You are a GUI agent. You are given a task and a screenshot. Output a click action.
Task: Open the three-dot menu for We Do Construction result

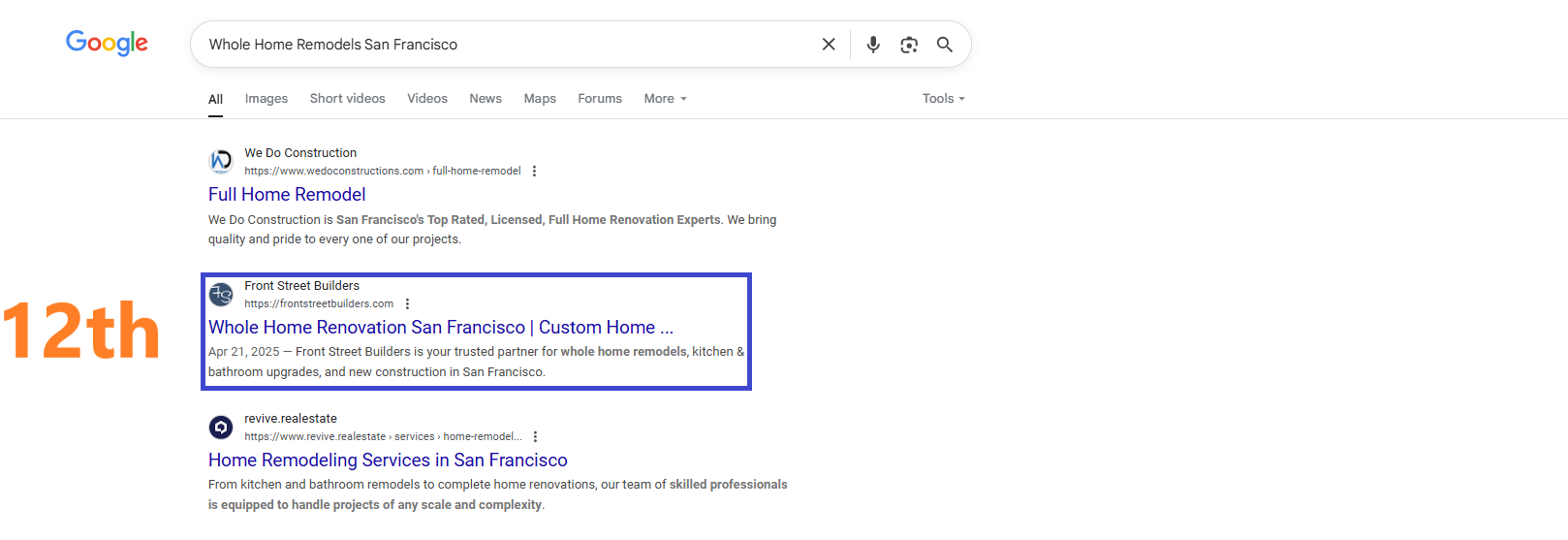(x=534, y=171)
